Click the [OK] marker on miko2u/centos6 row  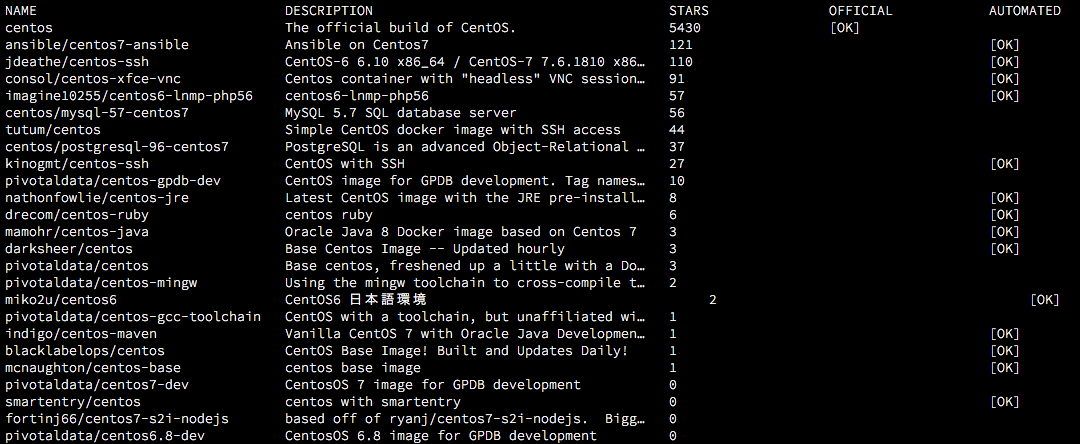pos(1045,300)
